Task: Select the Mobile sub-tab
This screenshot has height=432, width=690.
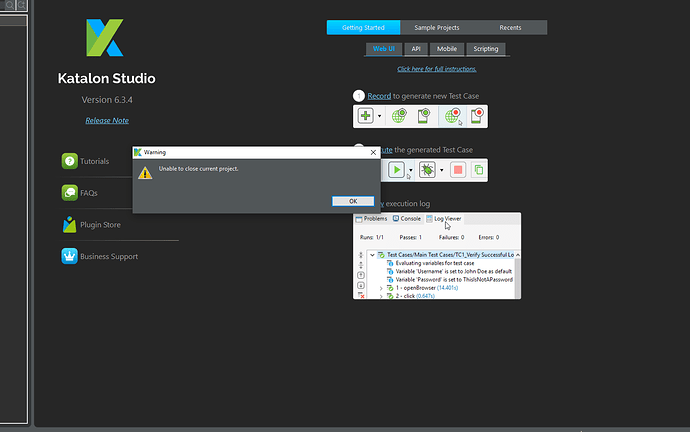Action: pyautogui.click(x=447, y=49)
